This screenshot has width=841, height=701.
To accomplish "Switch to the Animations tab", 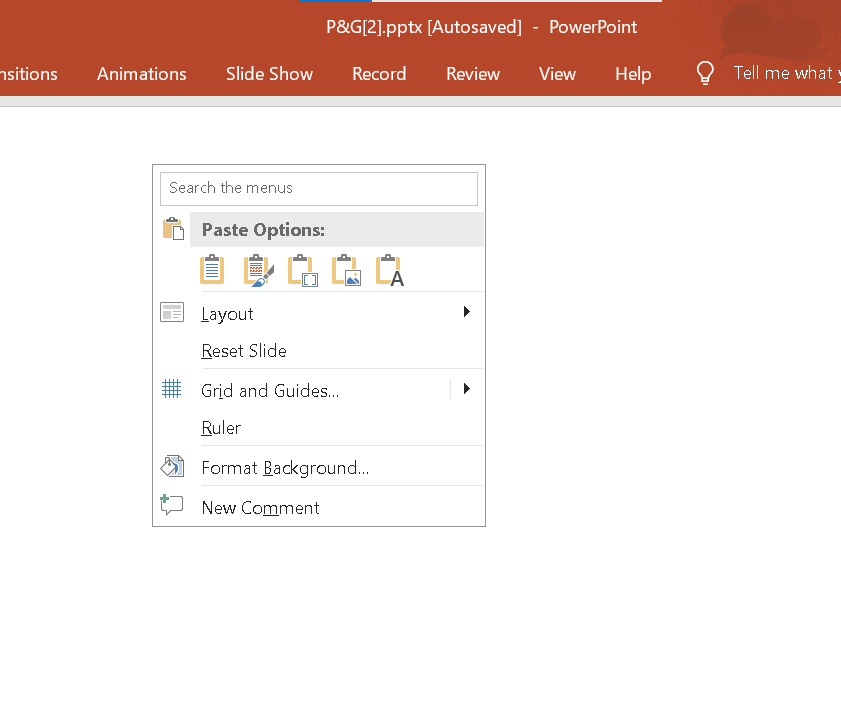I will click(142, 73).
